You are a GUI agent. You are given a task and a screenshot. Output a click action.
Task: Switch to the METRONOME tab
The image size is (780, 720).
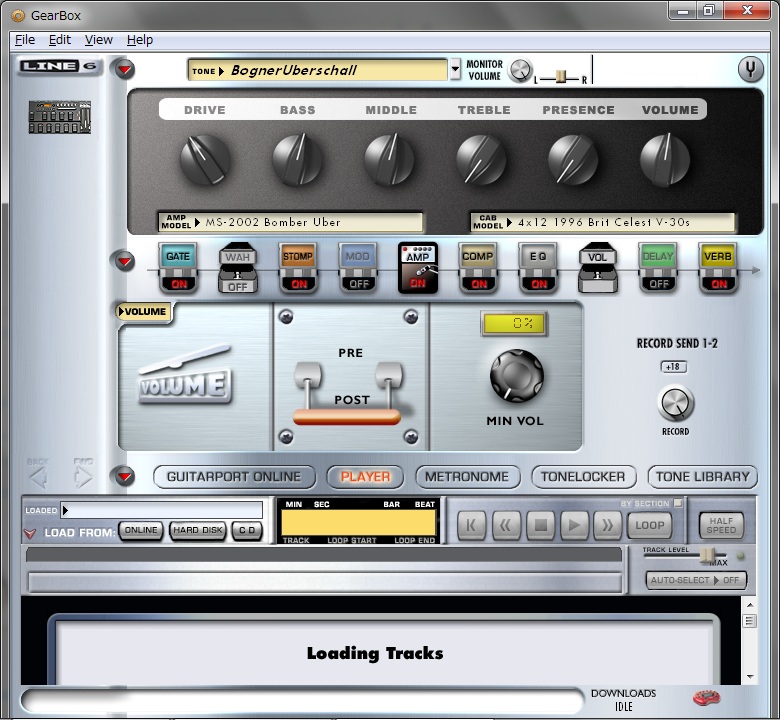tap(467, 477)
